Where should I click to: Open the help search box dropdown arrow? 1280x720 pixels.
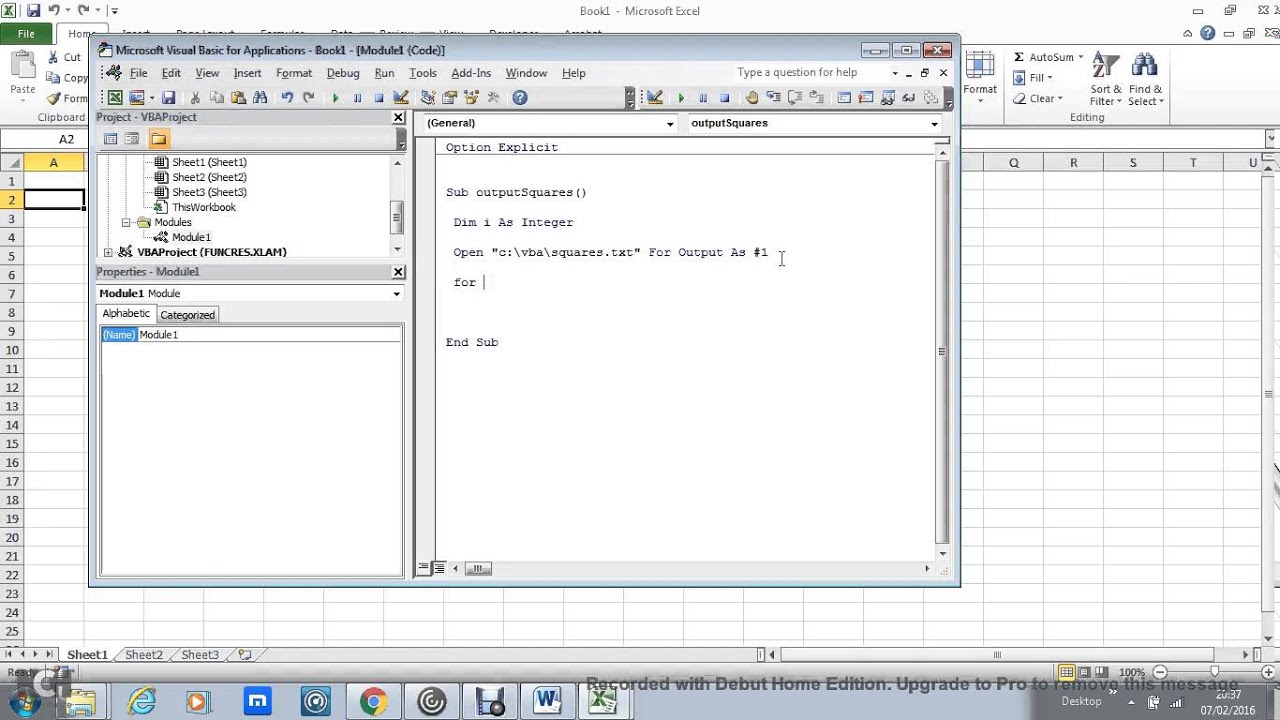[895, 73]
